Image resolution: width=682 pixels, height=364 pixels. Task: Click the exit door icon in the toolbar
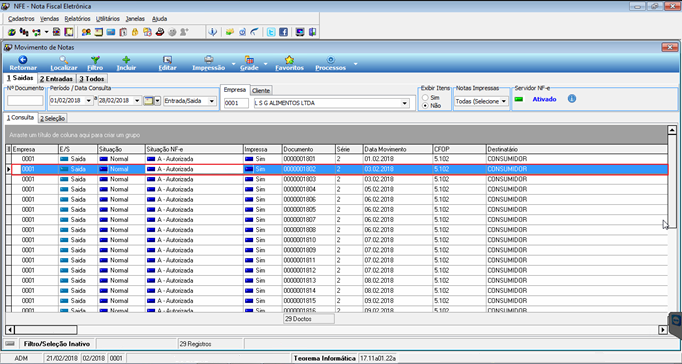tap(312, 32)
